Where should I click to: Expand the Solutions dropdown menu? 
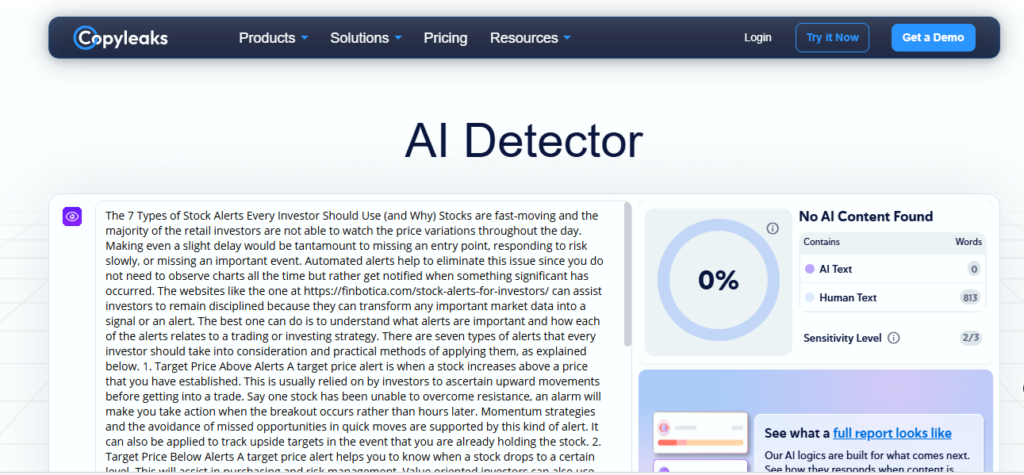click(366, 38)
